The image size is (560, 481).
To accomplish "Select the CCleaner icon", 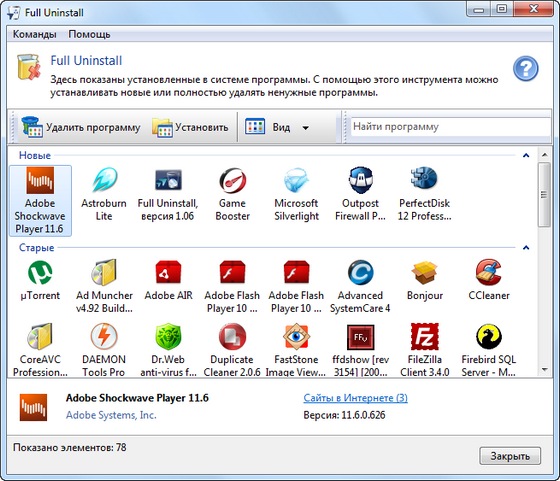I will pos(489,272).
